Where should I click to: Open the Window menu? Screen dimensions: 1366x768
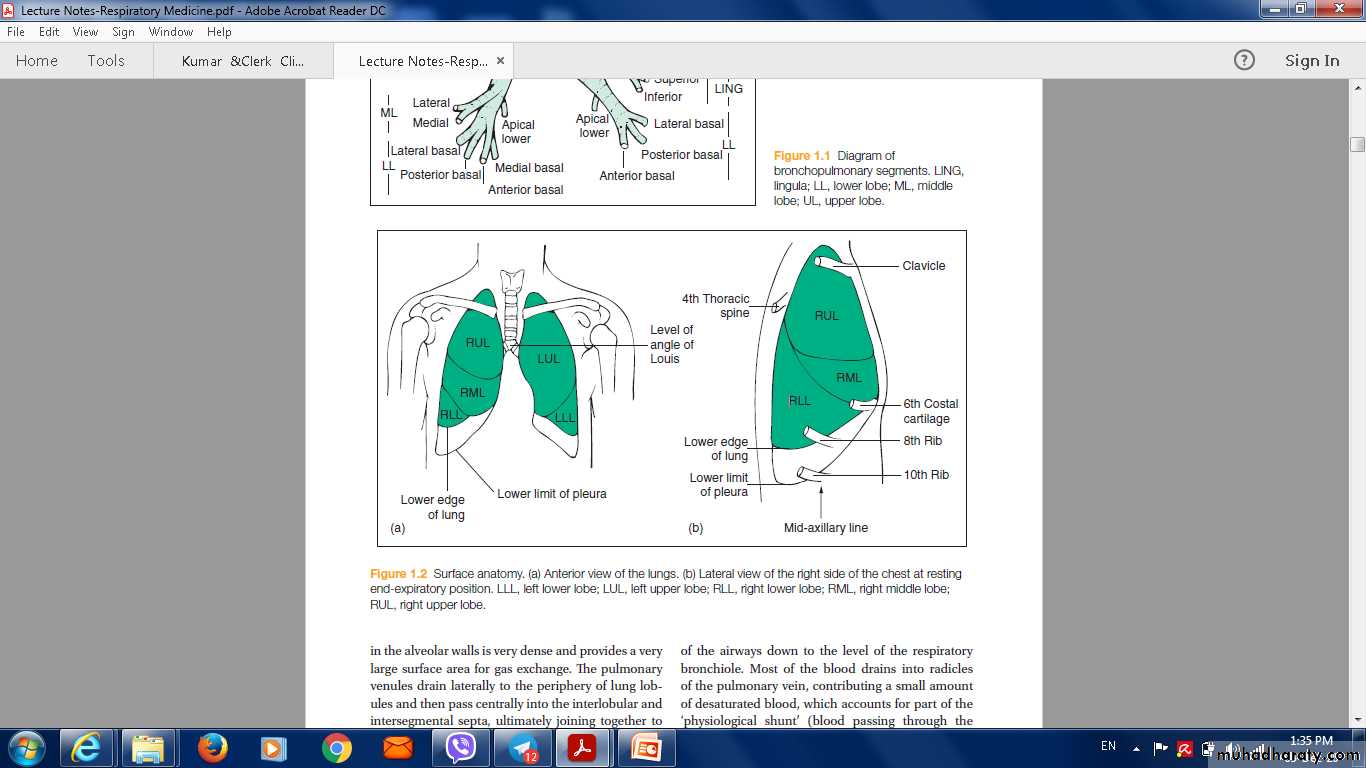coord(171,32)
